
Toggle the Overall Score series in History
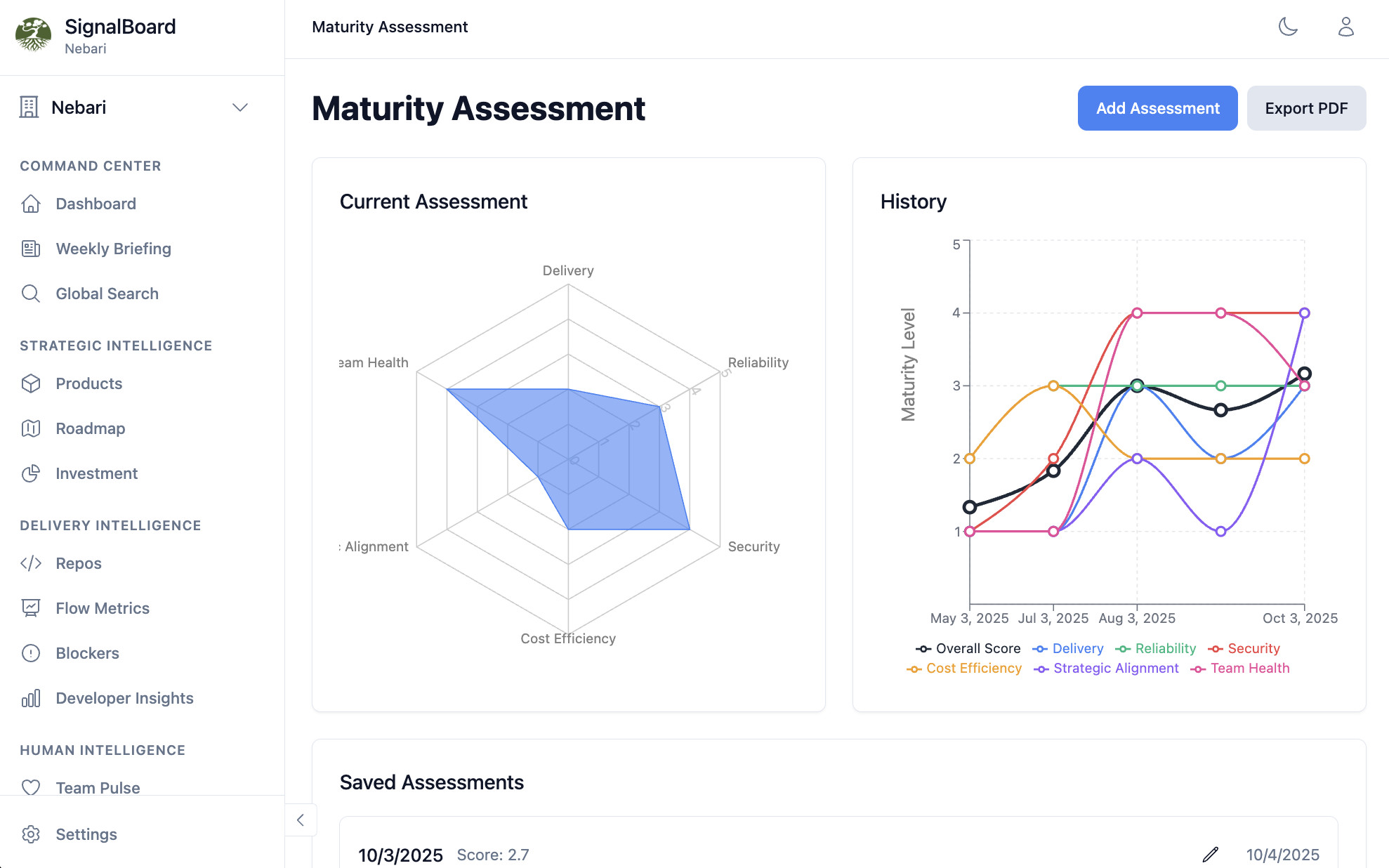click(x=968, y=648)
